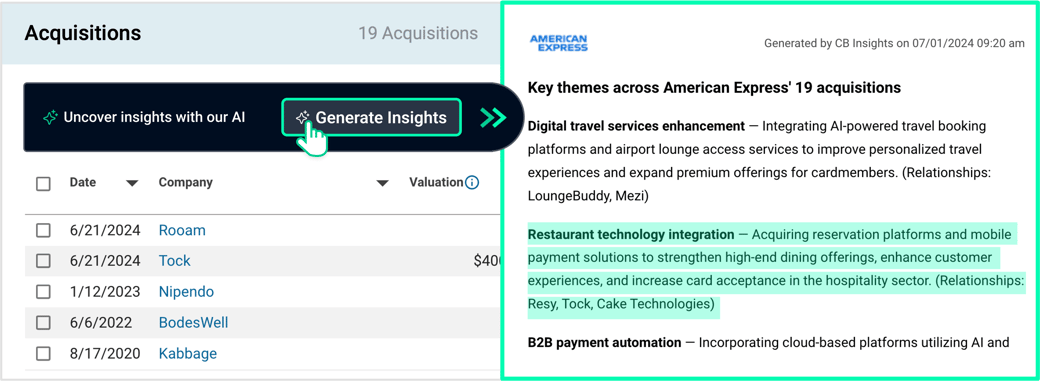1040x382 pixels.
Task: Click the Key themes across American Express heading
Action: pyautogui.click(x=714, y=88)
